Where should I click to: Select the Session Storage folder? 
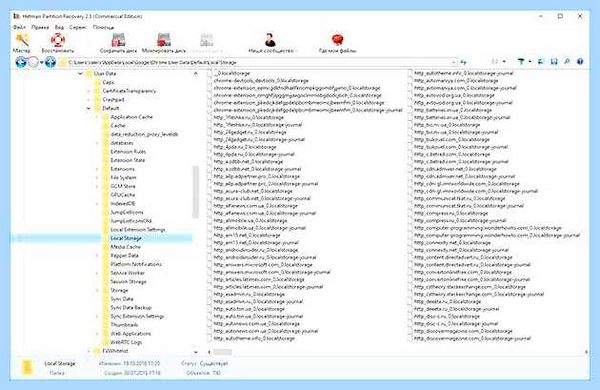click(128, 282)
